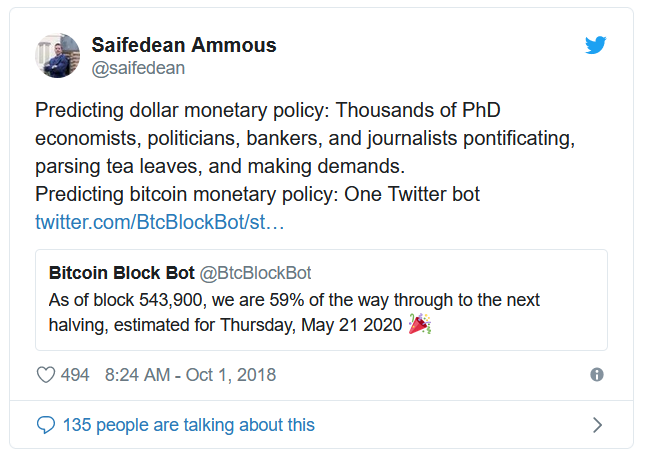The height and width of the screenshot is (456, 645).
Task: Click the party popper emoji in quoted tweet
Action: click(420, 324)
